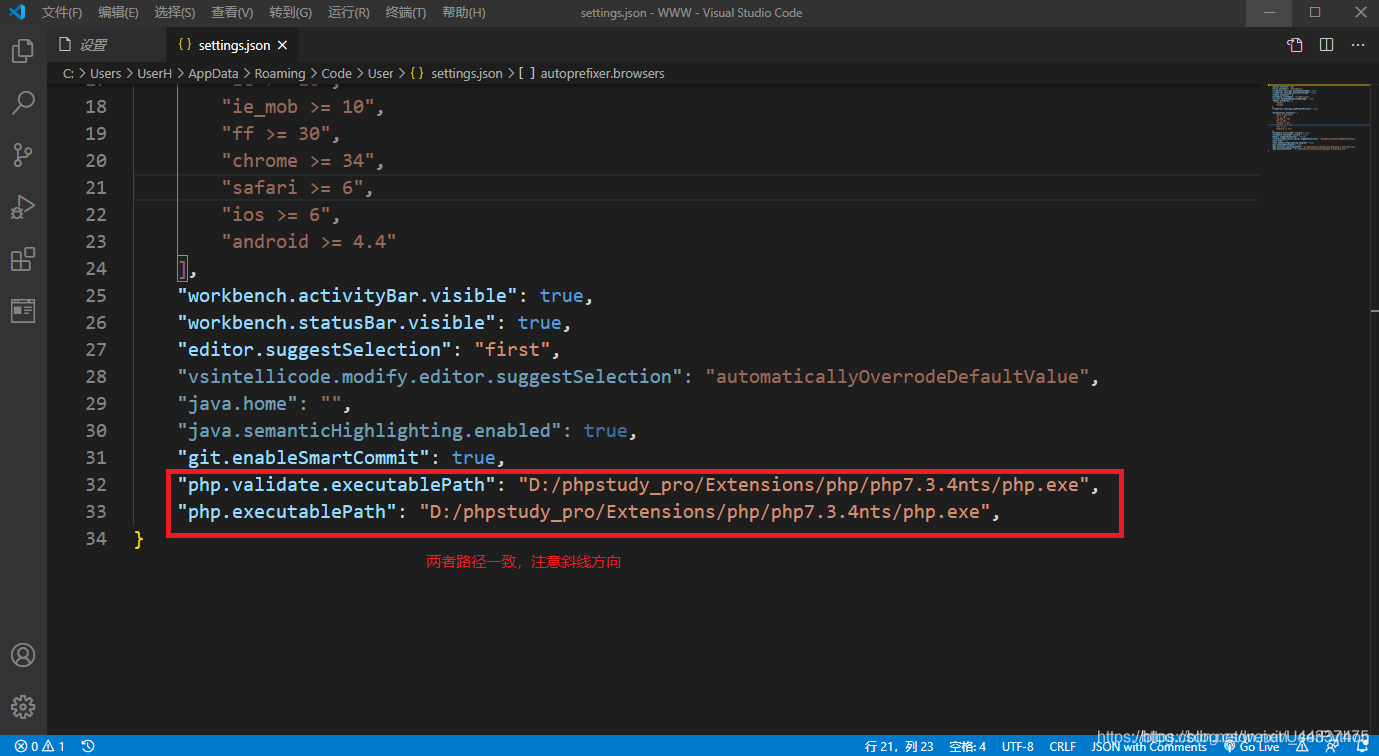Open the editor More Actions ellipsis menu
Viewport: 1379px width, 756px height.
click(x=1357, y=45)
